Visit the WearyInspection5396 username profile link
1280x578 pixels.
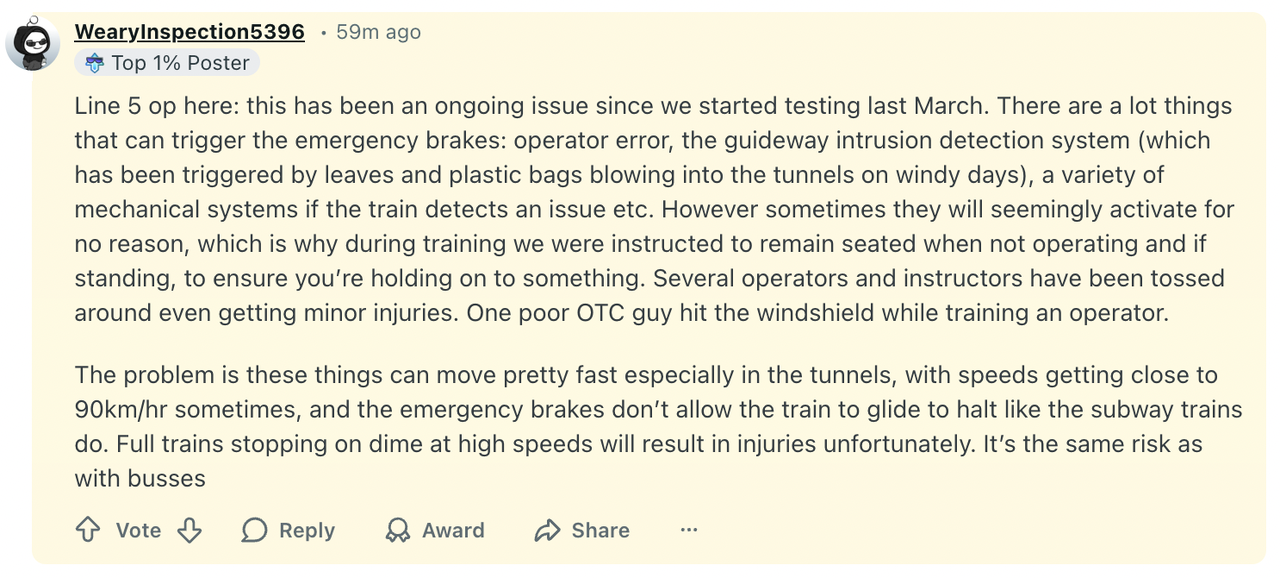(189, 32)
